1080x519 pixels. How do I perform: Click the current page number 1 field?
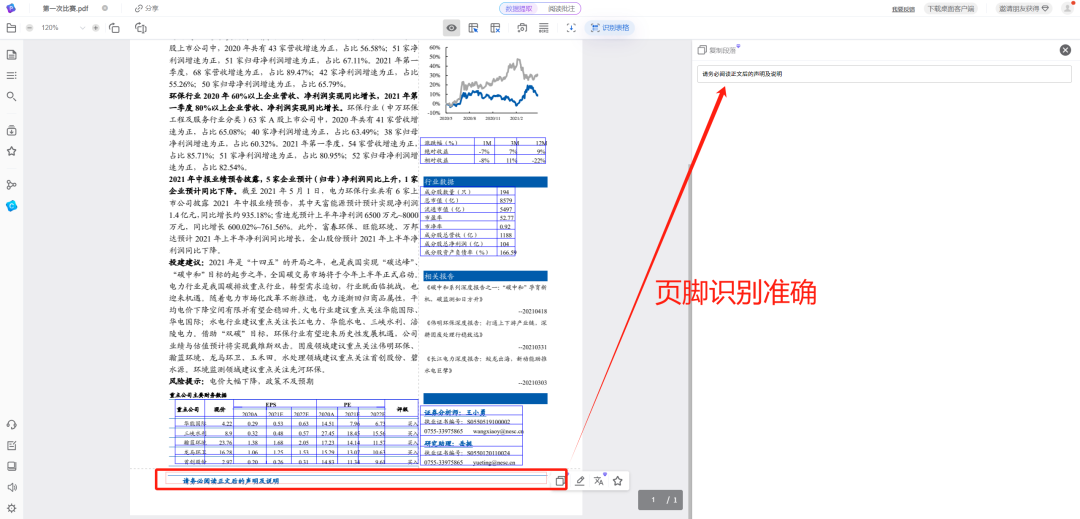coord(653,500)
